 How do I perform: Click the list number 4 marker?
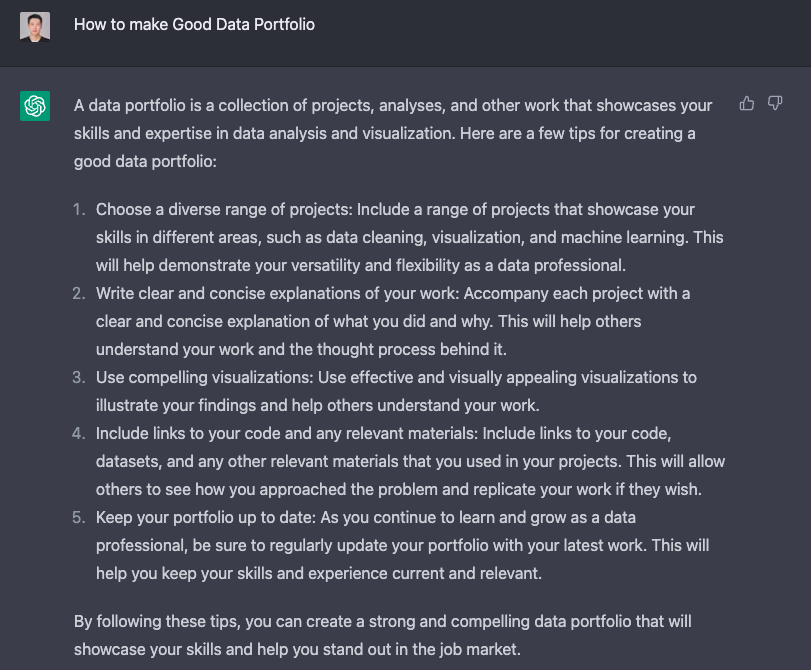click(79, 434)
